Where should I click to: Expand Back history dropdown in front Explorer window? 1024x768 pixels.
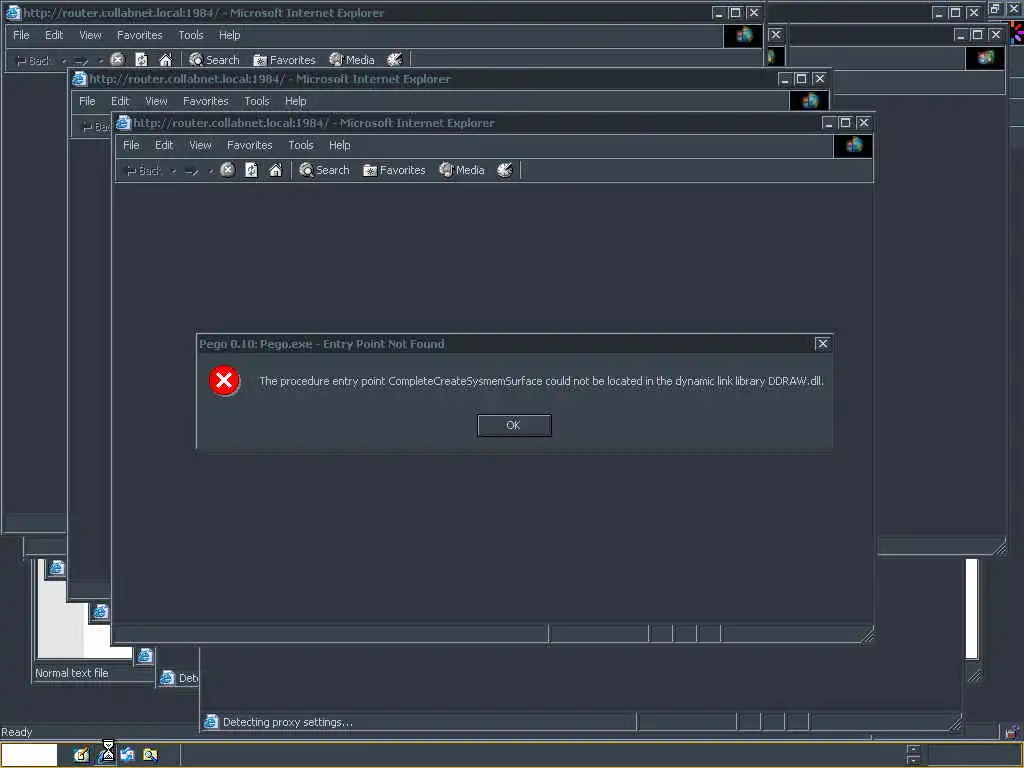[174, 171]
